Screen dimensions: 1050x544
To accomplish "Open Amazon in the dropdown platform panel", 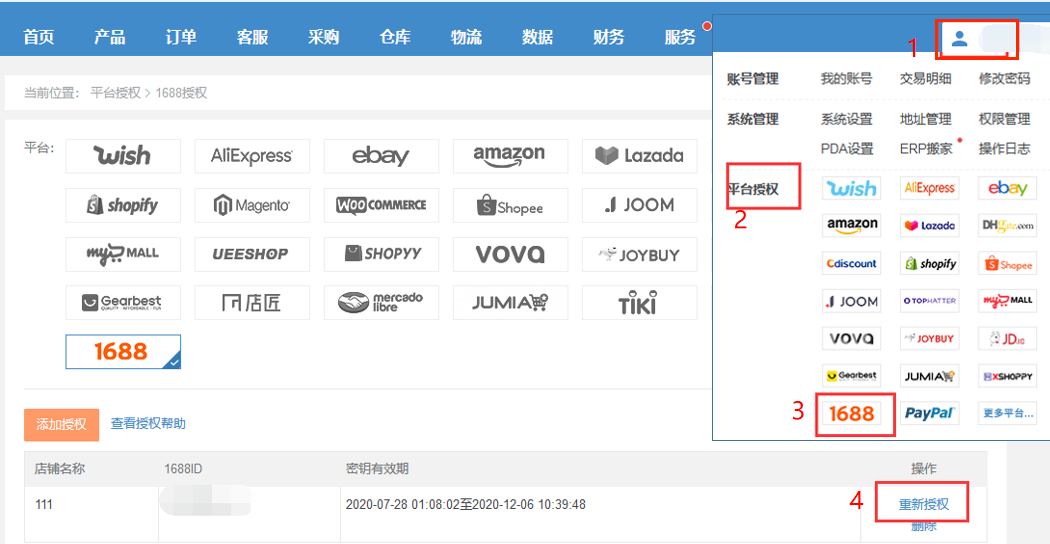I will click(x=851, y=226).
